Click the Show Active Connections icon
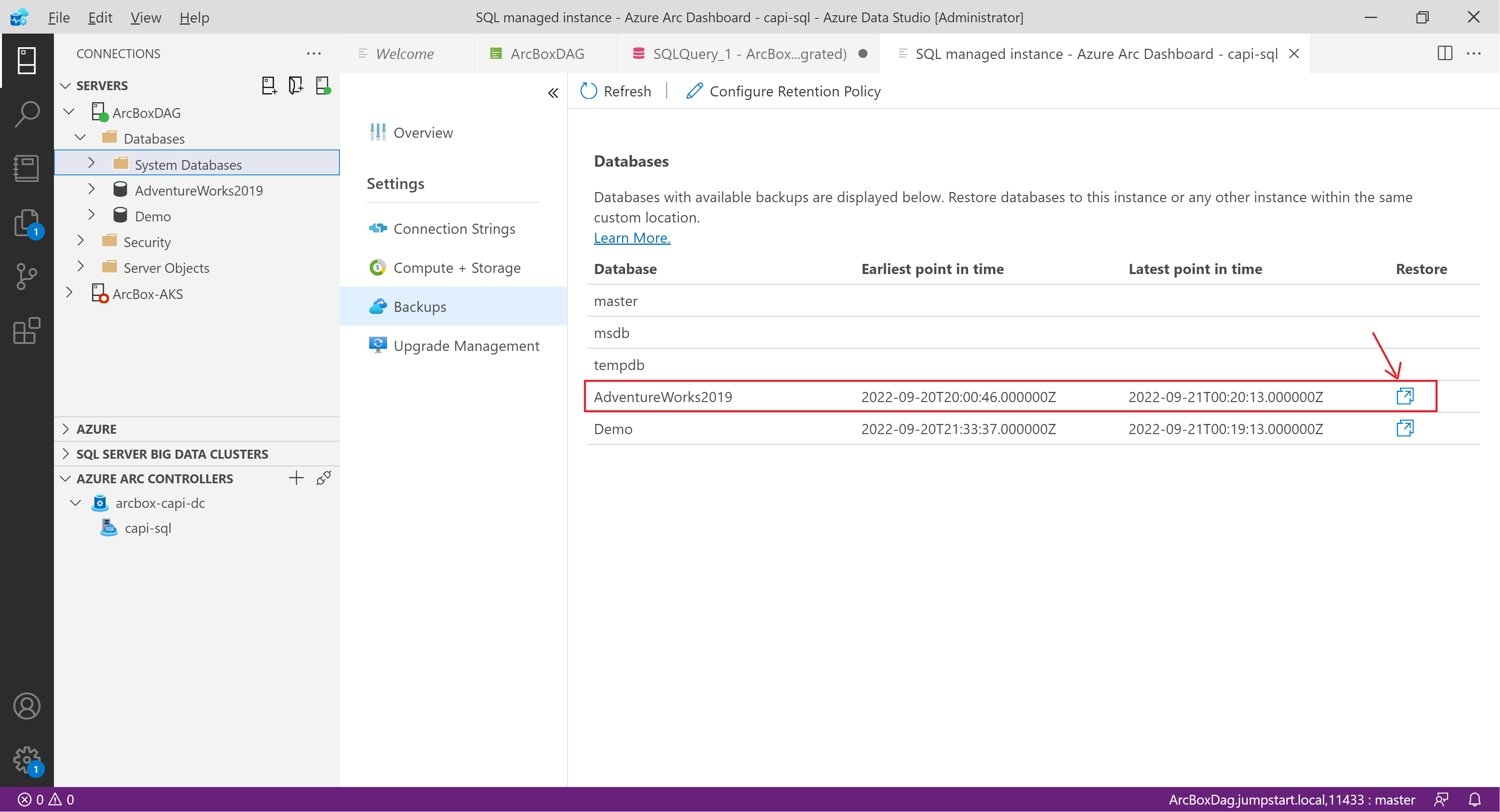 click(x=323, y=85)
